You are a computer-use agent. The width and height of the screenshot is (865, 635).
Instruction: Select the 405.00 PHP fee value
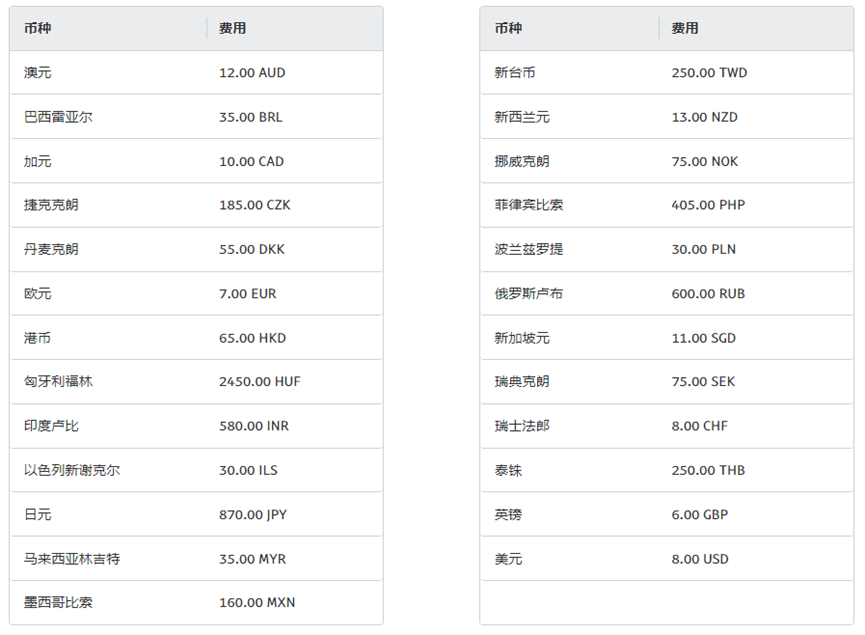[x=708, y=205]
